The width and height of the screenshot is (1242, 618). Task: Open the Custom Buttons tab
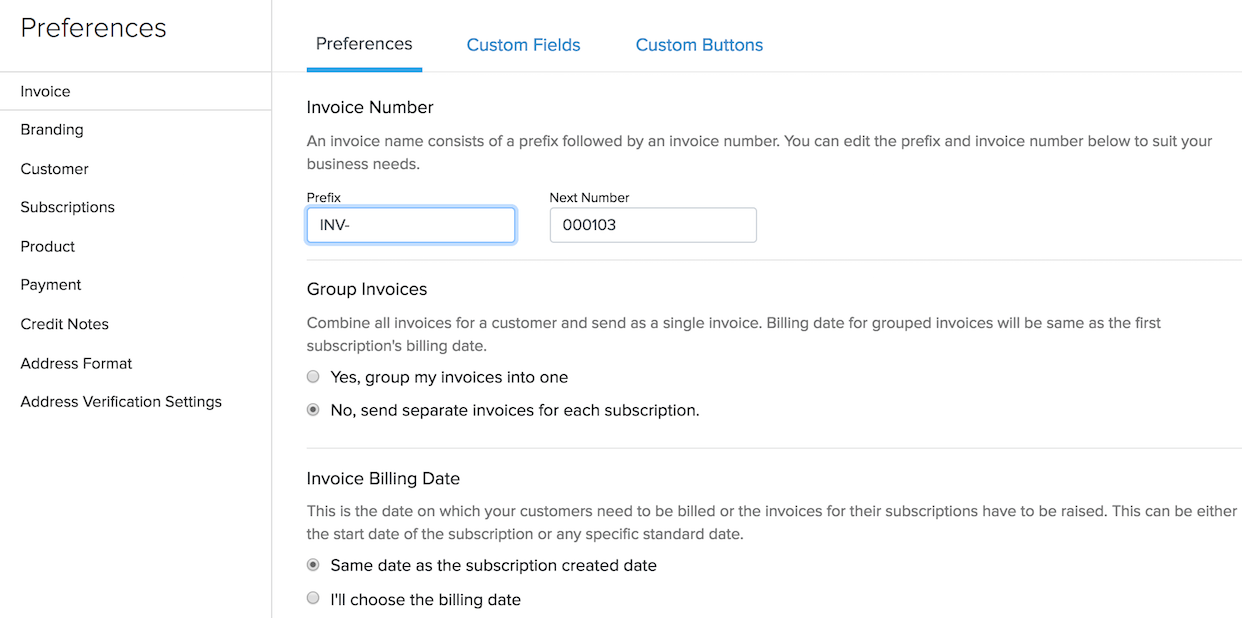click(698, 44)
